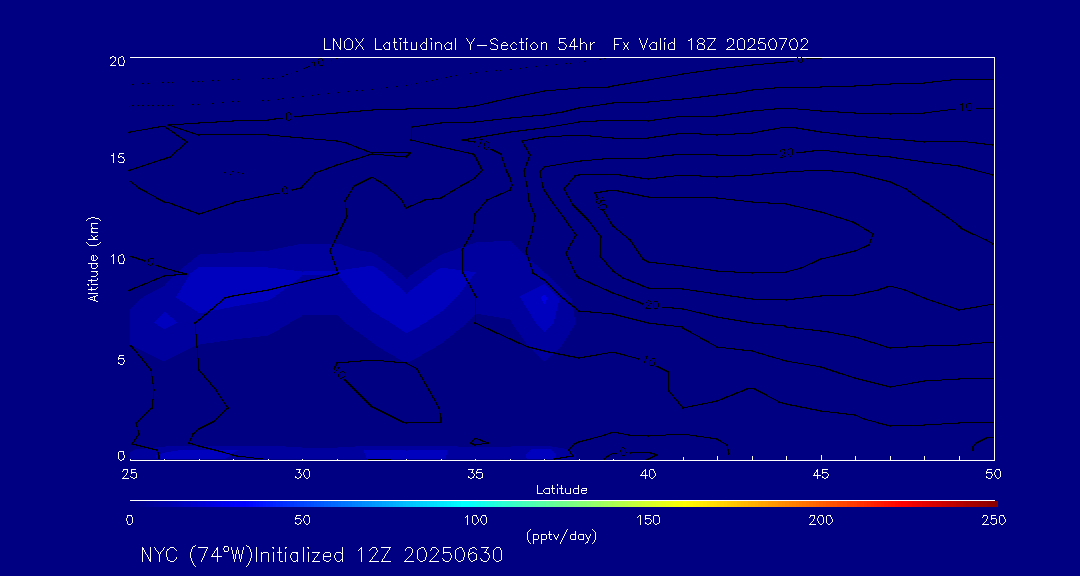Screen dimensions: 1080x576
Task: Click the '30' contour line label
Action: click(601, 203)
